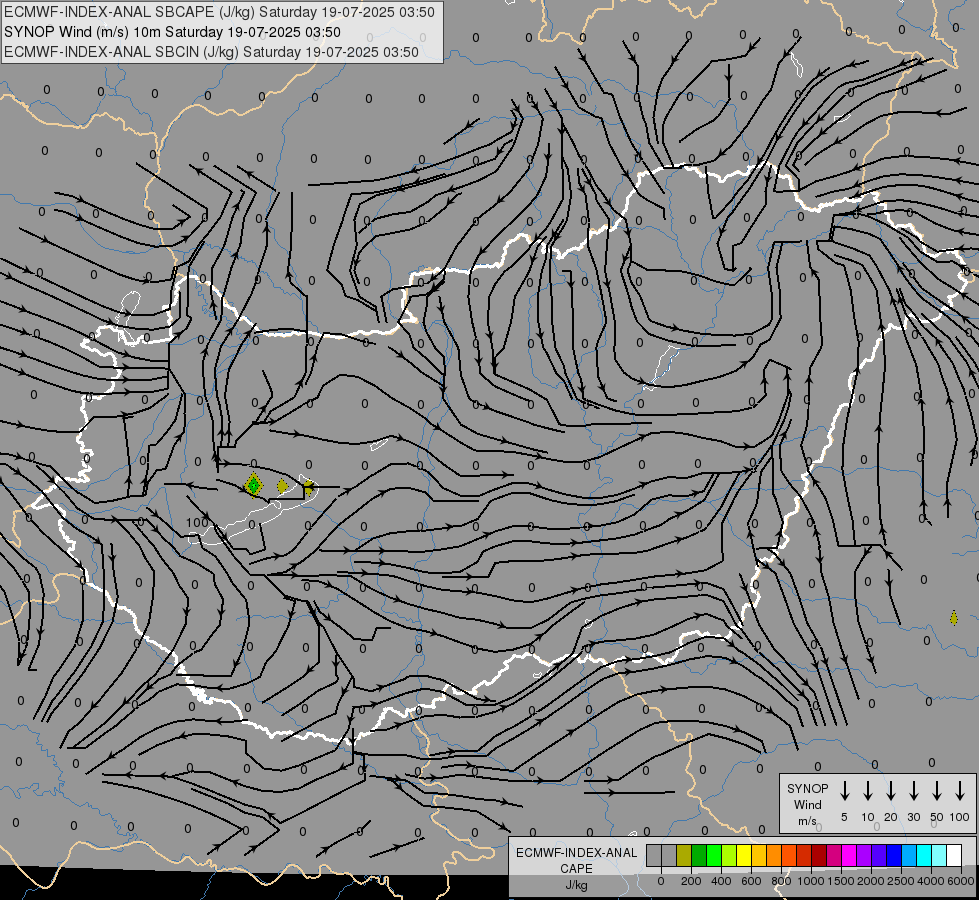Viewport: 979px width, 900px height.
Task: Click the '2500' tick label on colorbar
Action: coord(901,881)
